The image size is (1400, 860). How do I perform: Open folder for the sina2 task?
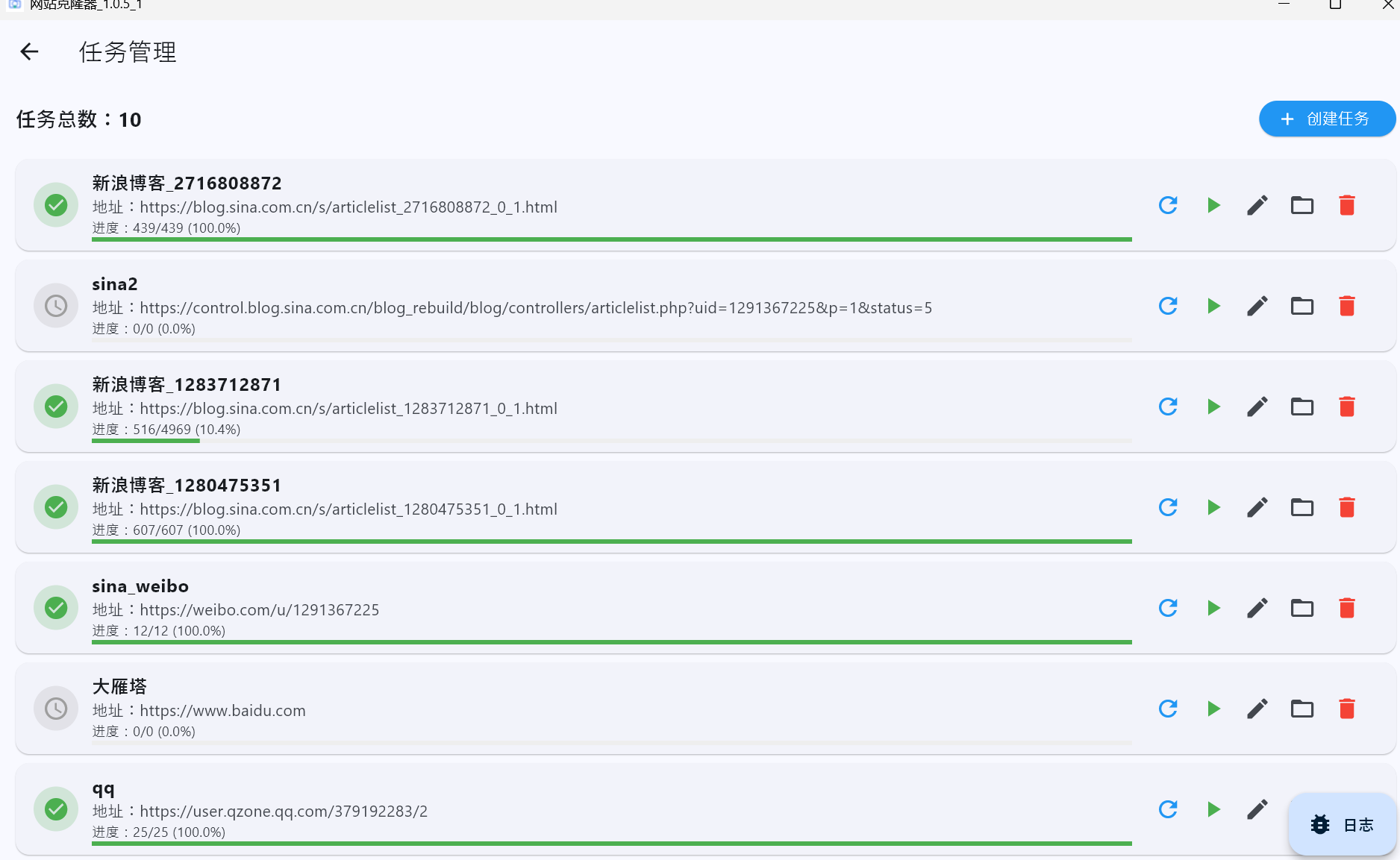[x=1302, y=306]
